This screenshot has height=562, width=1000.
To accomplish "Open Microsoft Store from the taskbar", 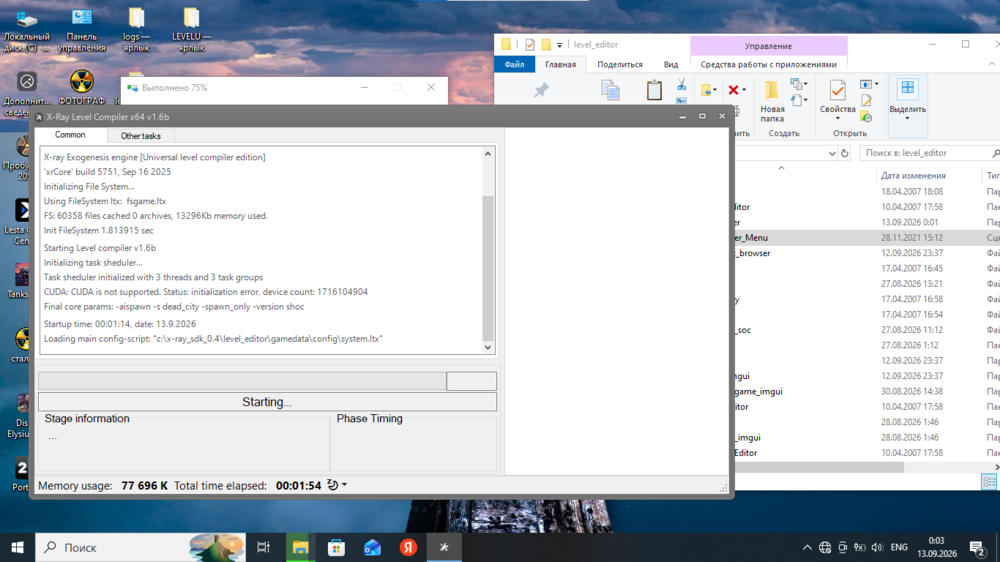I will 336,547.
